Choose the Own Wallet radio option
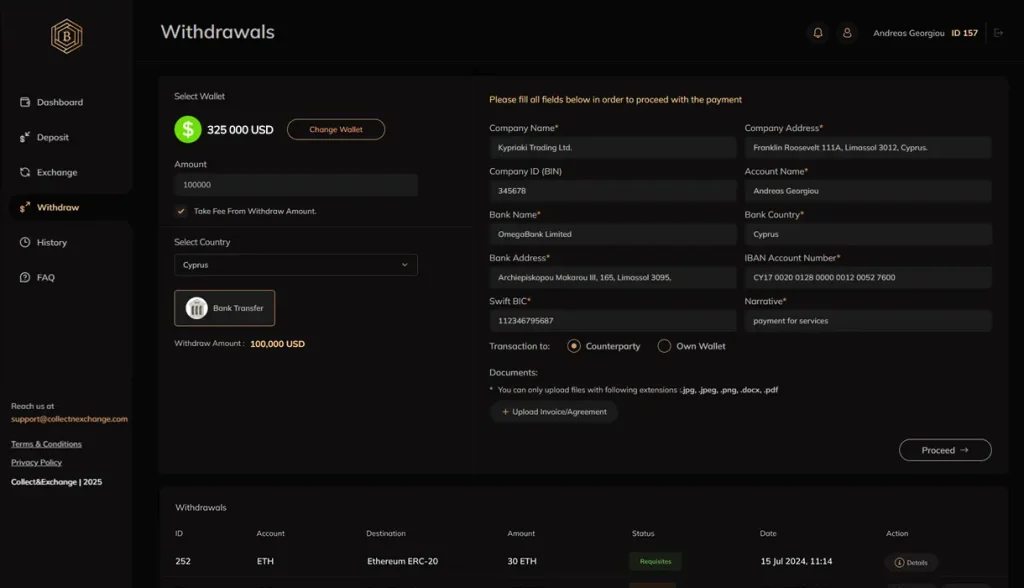1024x588 pixels. pyautogui.click(x=664, y=346)
